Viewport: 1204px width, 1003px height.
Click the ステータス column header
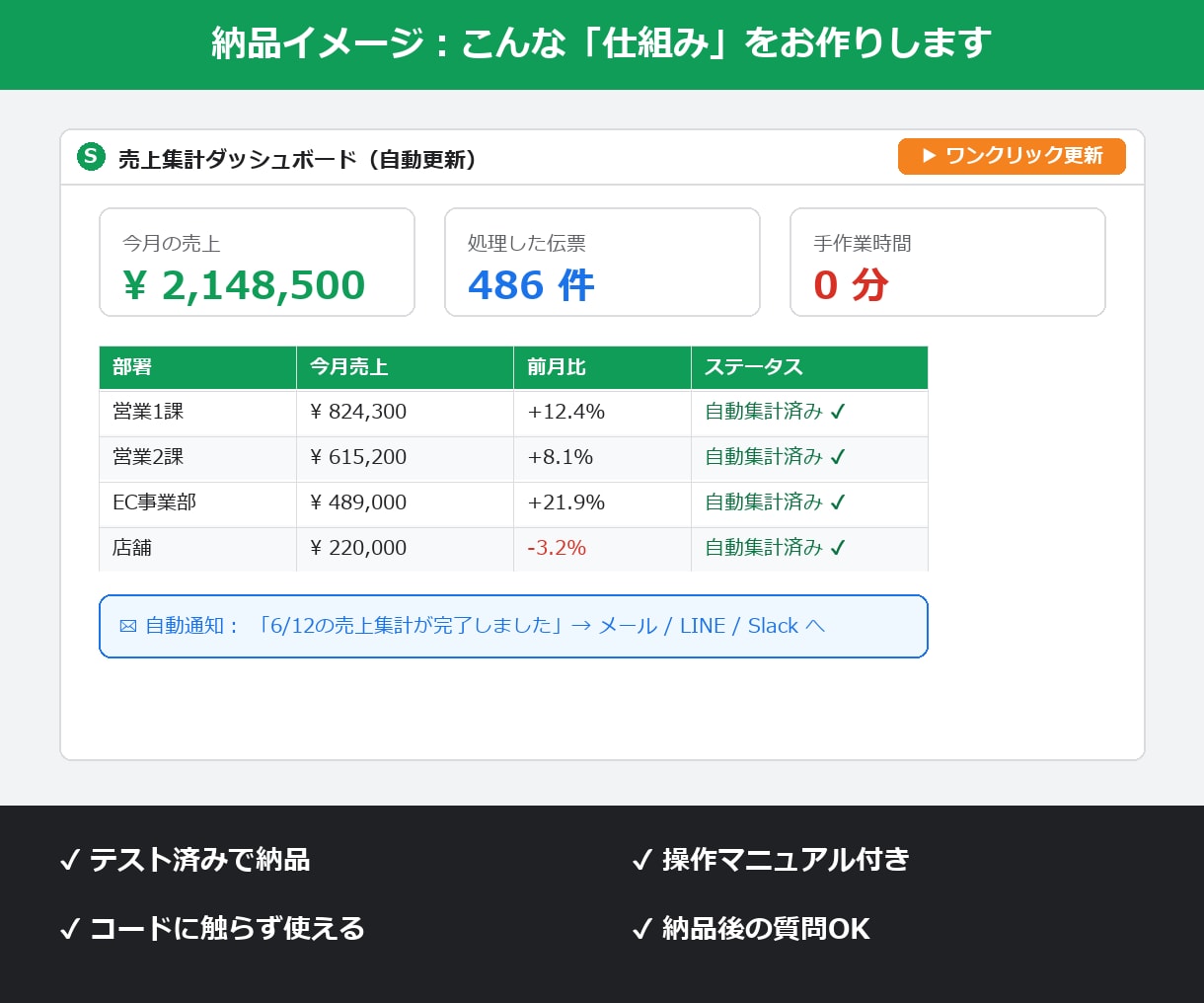pos(809,367)
